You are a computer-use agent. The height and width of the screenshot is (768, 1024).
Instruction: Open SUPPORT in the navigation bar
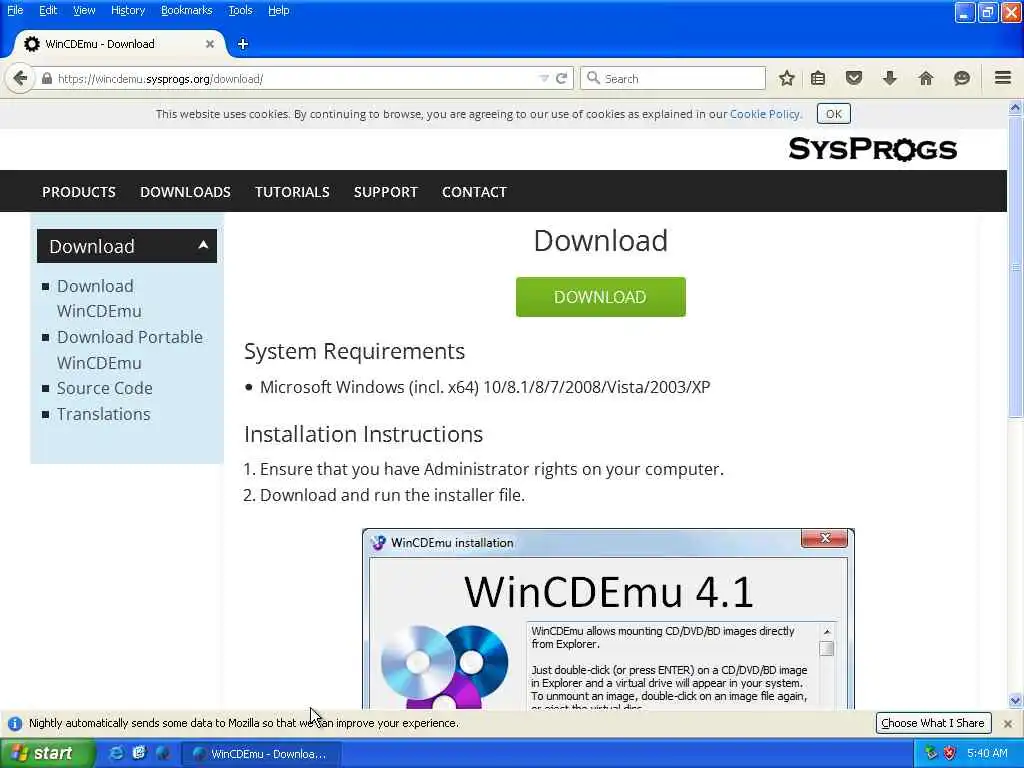pos(385,192)
